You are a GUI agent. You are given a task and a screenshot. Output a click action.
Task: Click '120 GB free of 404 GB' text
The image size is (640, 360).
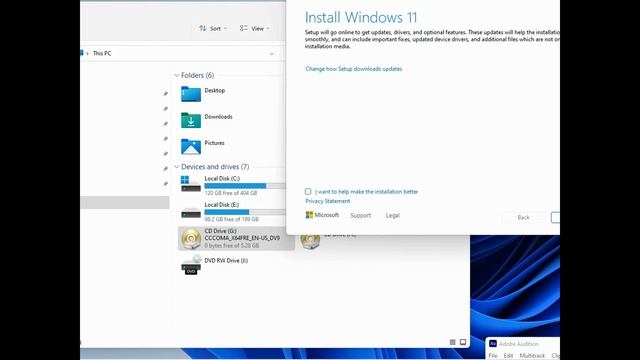[231, 193]
